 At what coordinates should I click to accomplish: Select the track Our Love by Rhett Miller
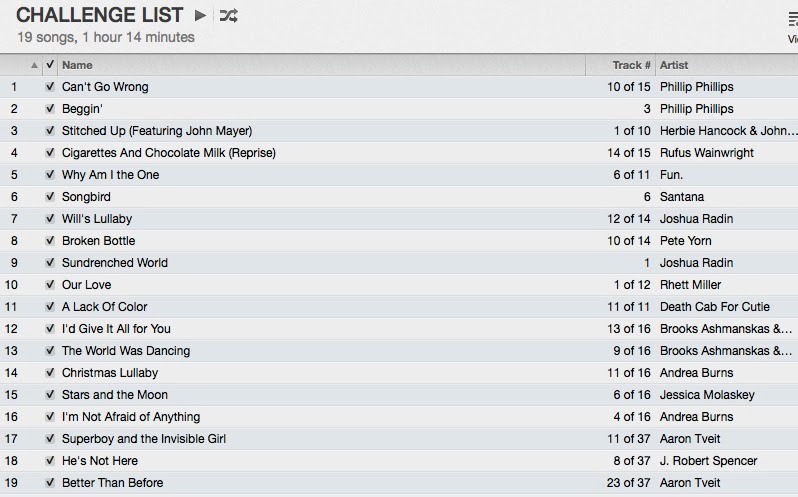[86, 285]
